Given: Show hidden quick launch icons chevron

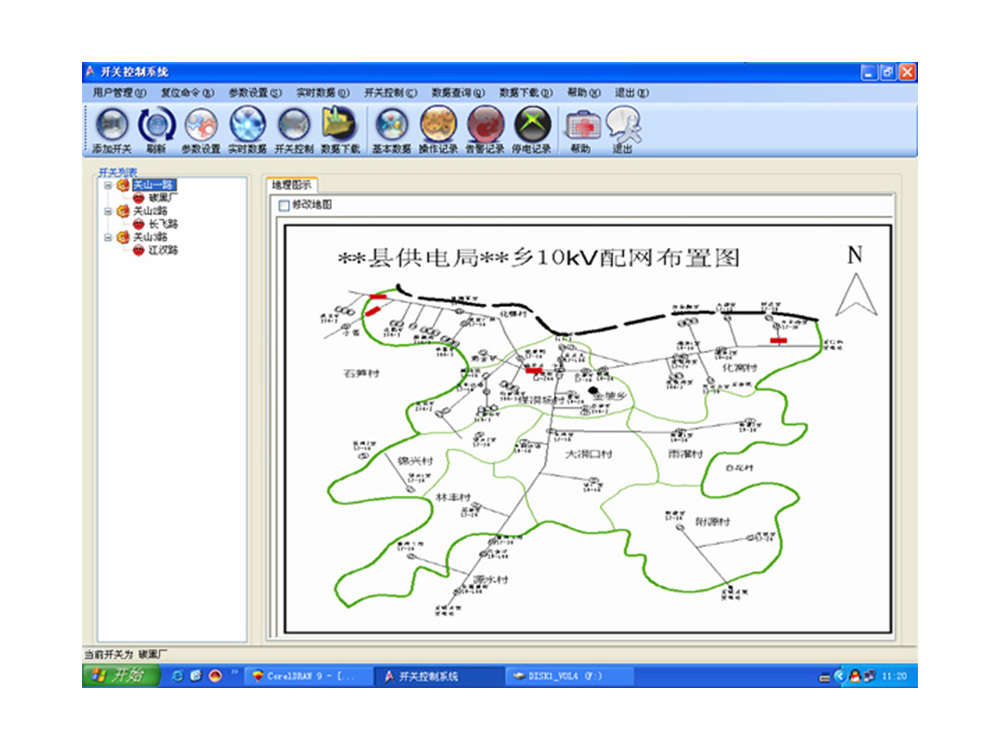Looking at the screenshot, I should coord(234,672).
